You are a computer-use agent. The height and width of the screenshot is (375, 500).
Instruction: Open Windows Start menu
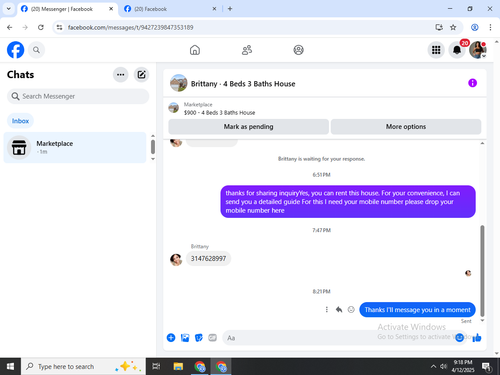(10, 367)
